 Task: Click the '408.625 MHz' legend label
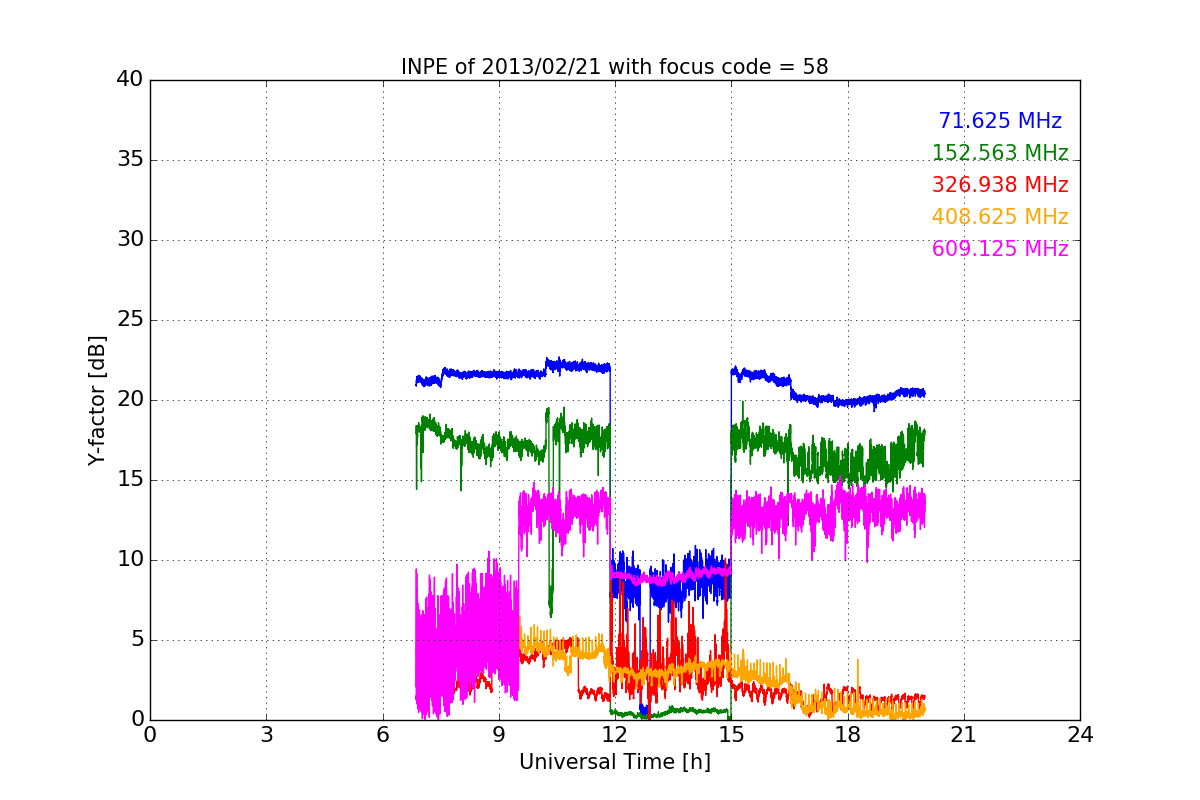click(1000, 217)
